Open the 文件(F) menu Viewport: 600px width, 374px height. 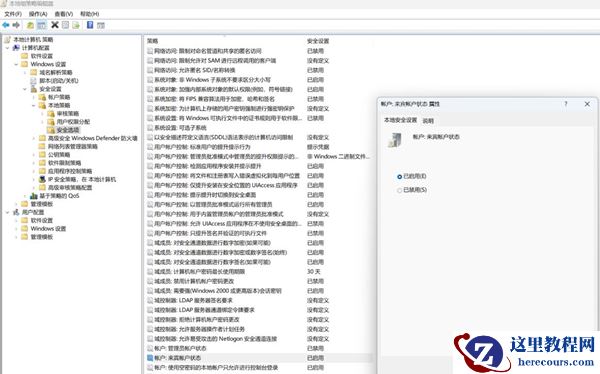click(x=13, y=14)
